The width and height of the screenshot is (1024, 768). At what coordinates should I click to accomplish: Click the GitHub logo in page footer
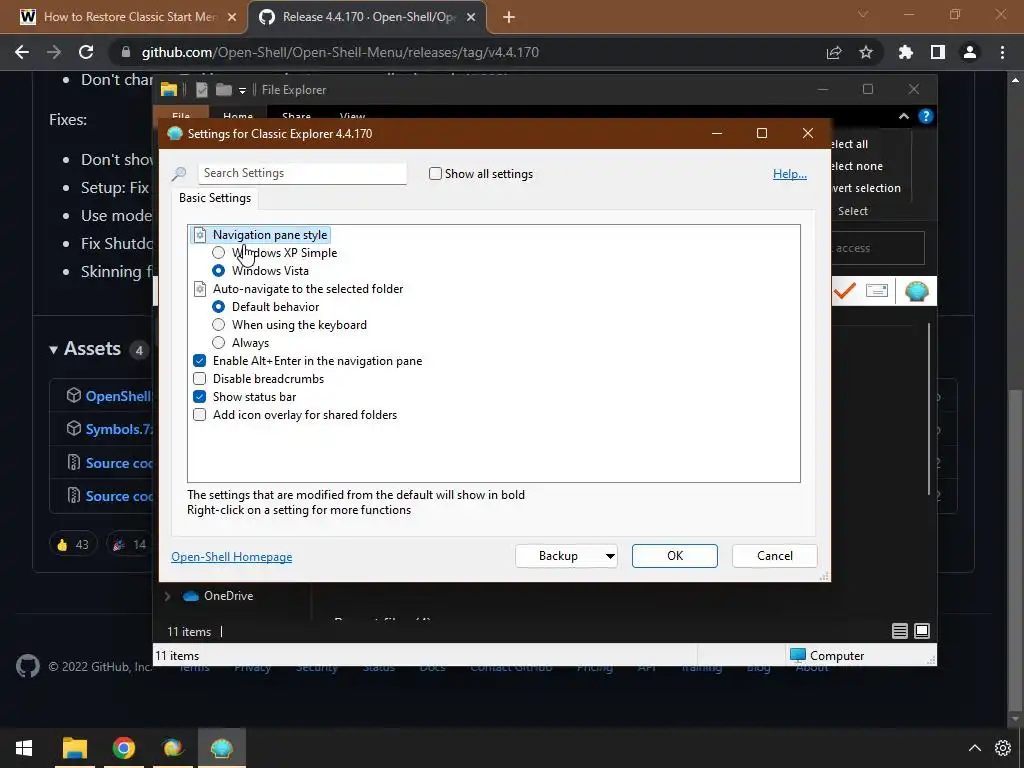[27, 666]
